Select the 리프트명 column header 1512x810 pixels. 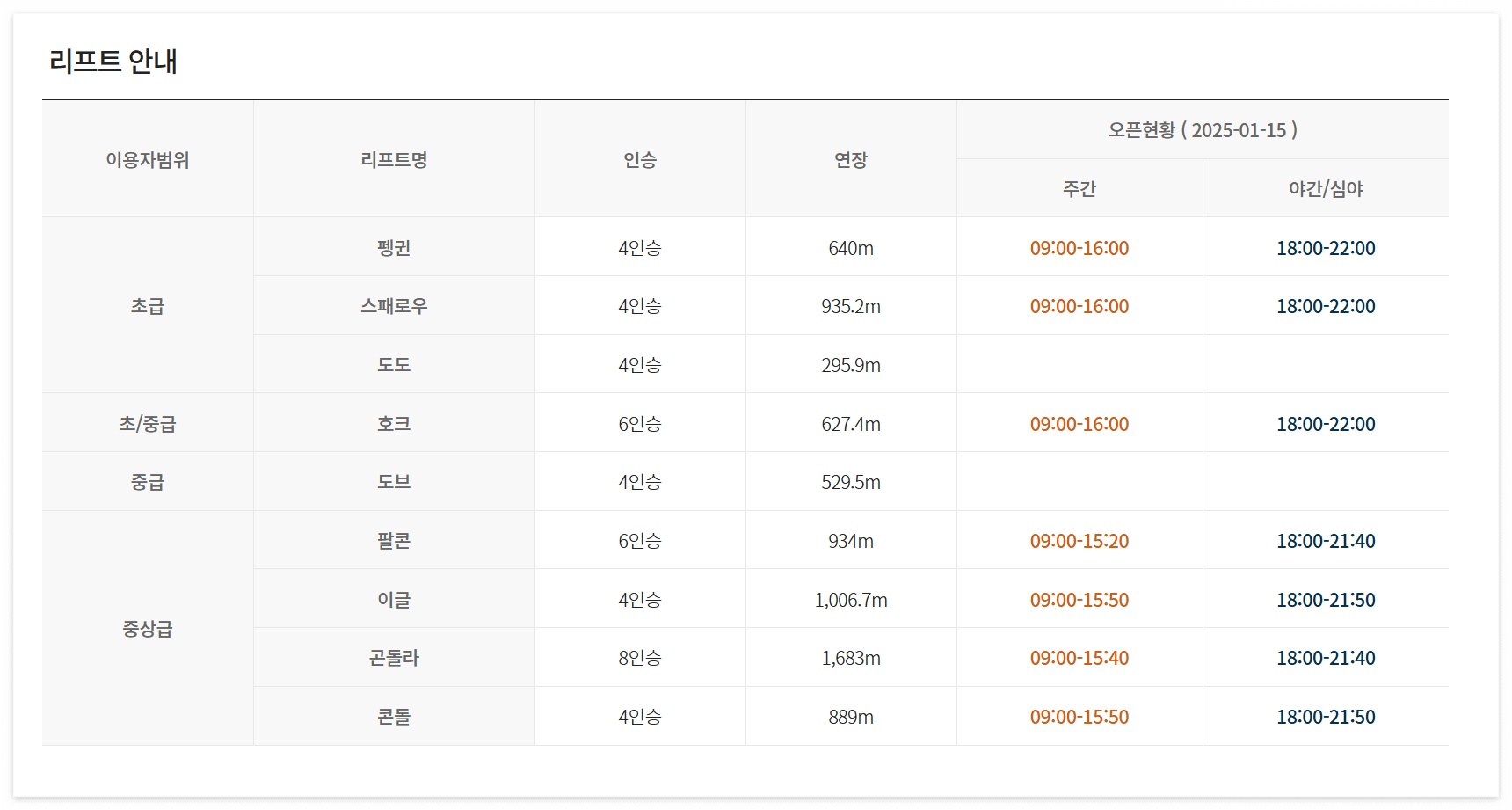point(393,159)
